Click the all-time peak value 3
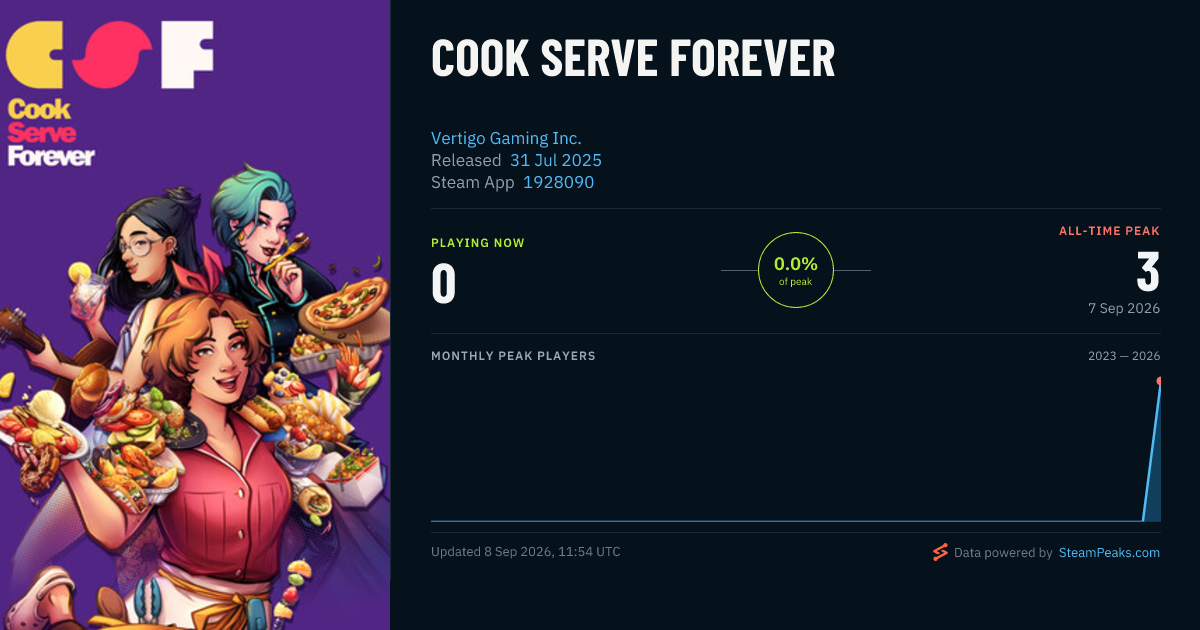This screenshot has width=1200, height=630. click(1148, 273)
